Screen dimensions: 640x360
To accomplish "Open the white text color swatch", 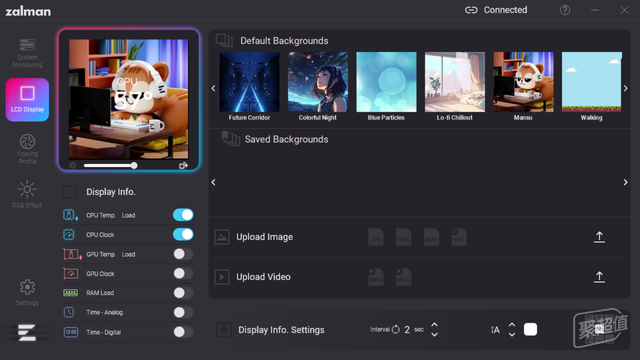I will 530,329.
